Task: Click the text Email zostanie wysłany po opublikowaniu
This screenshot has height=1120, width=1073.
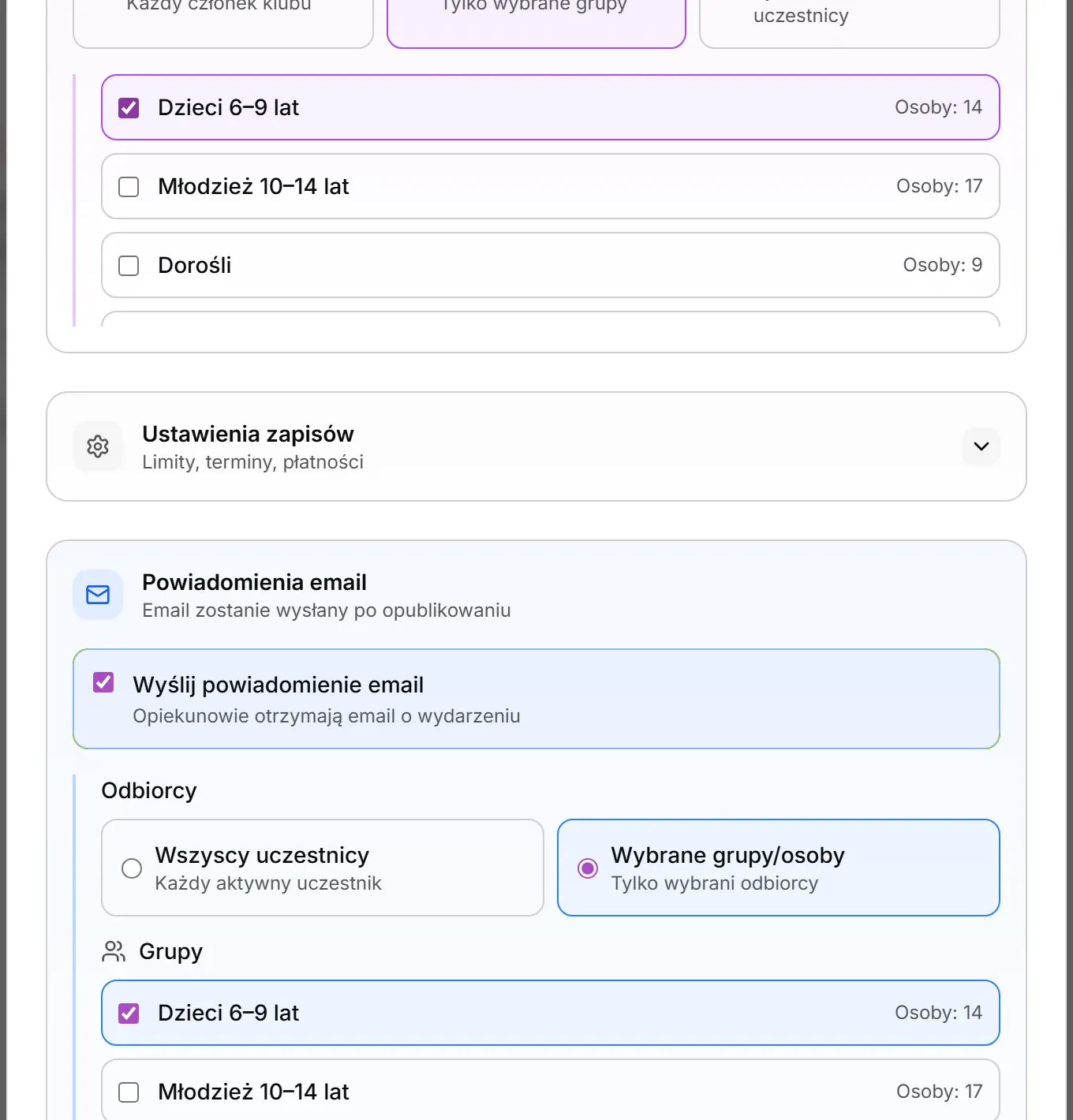Action: point(327,610)
